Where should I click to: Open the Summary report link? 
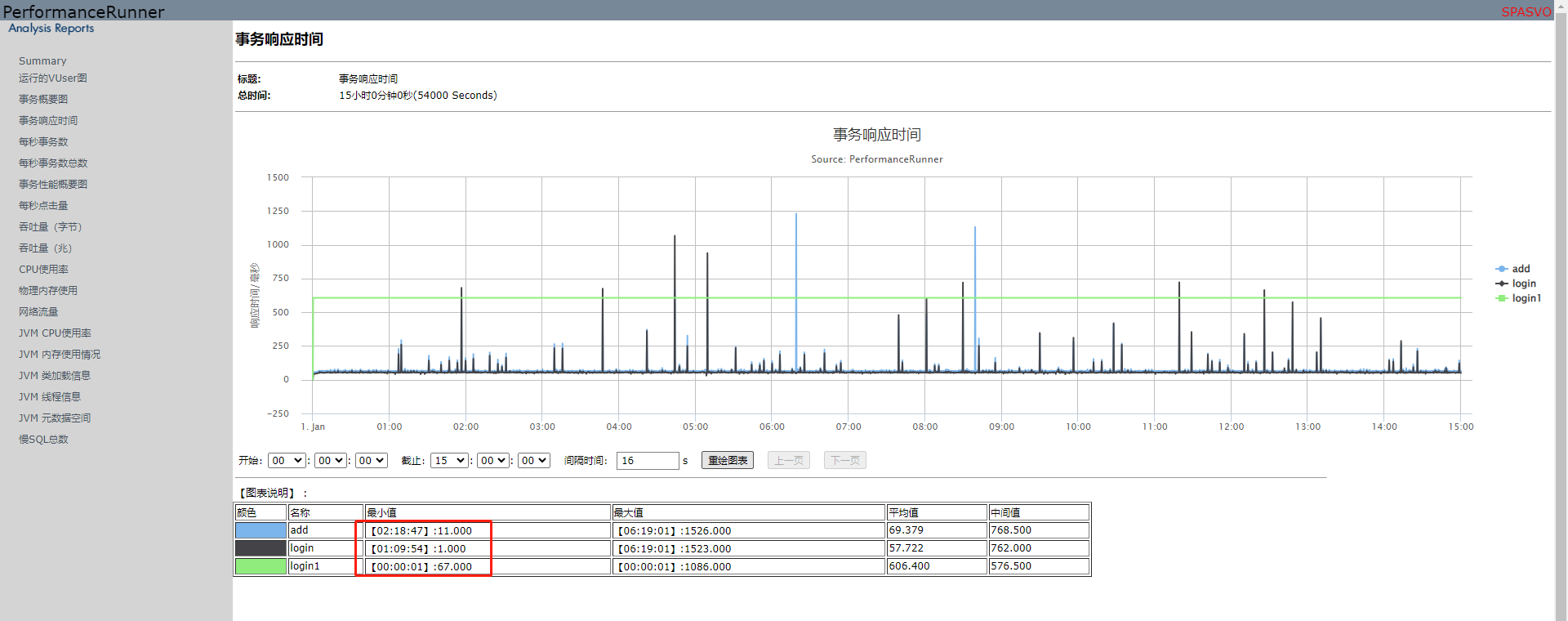42,61
